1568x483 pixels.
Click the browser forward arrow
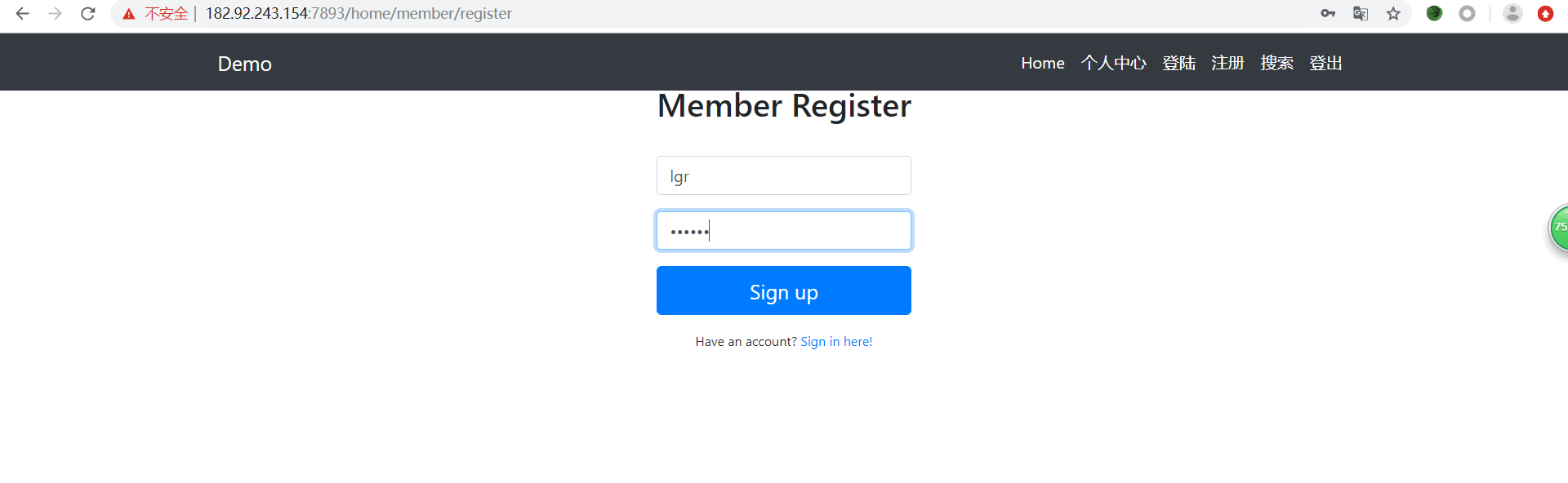point(55,14)
